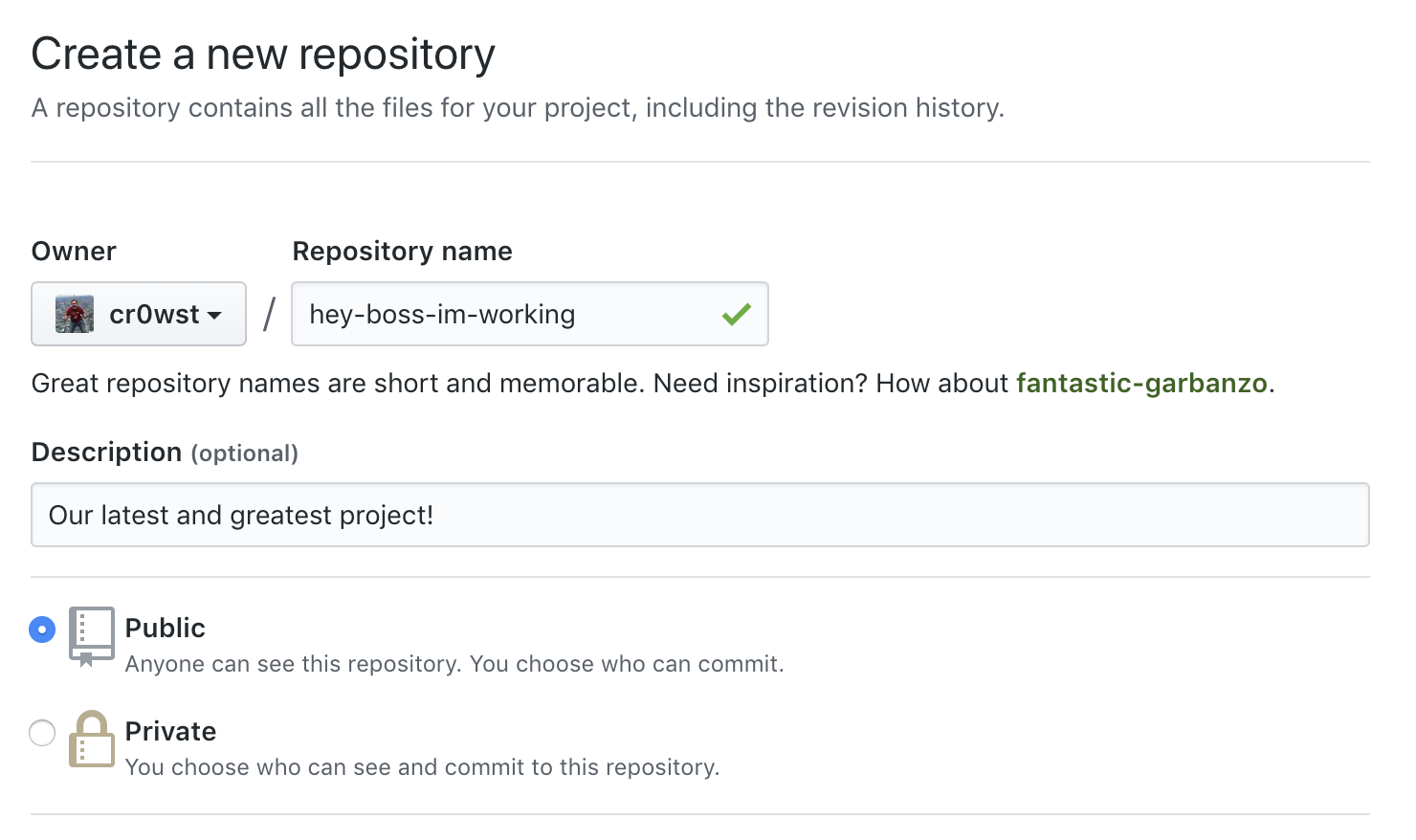
Task: Click the cr0wst avatar image
Action: 75,314
